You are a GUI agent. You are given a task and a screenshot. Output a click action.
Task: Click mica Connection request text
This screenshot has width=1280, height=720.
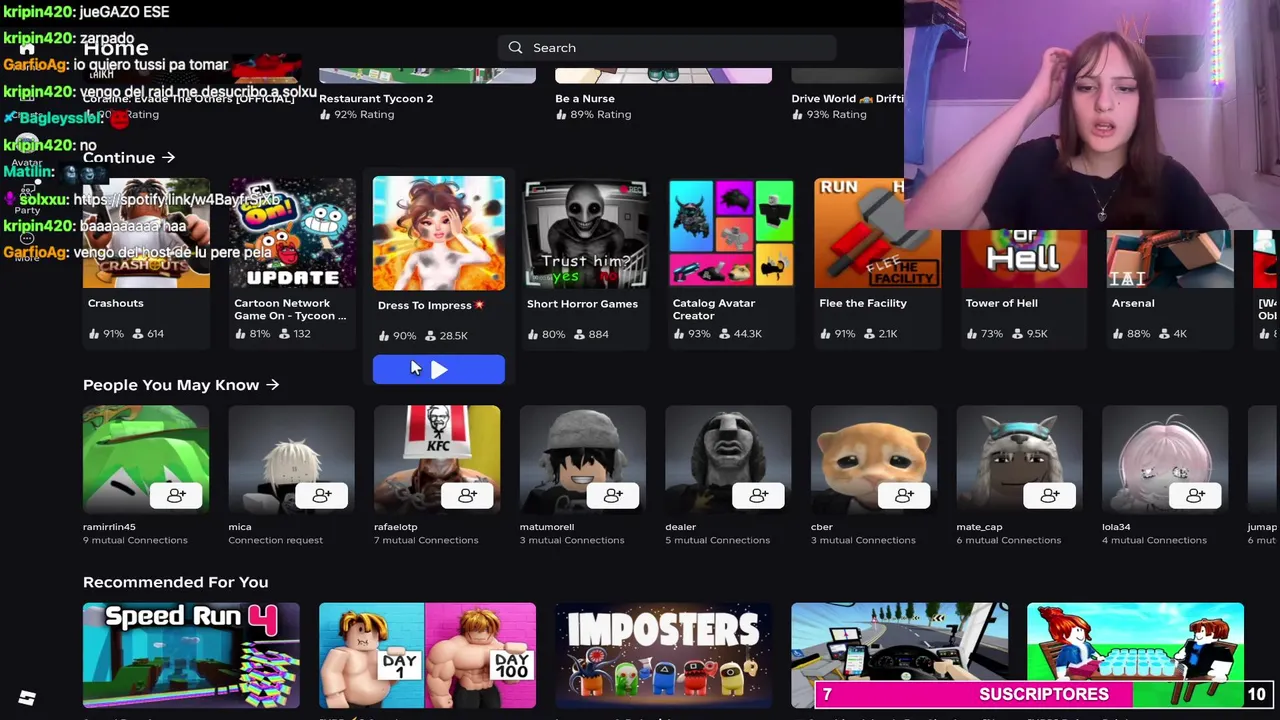[275, 540]
